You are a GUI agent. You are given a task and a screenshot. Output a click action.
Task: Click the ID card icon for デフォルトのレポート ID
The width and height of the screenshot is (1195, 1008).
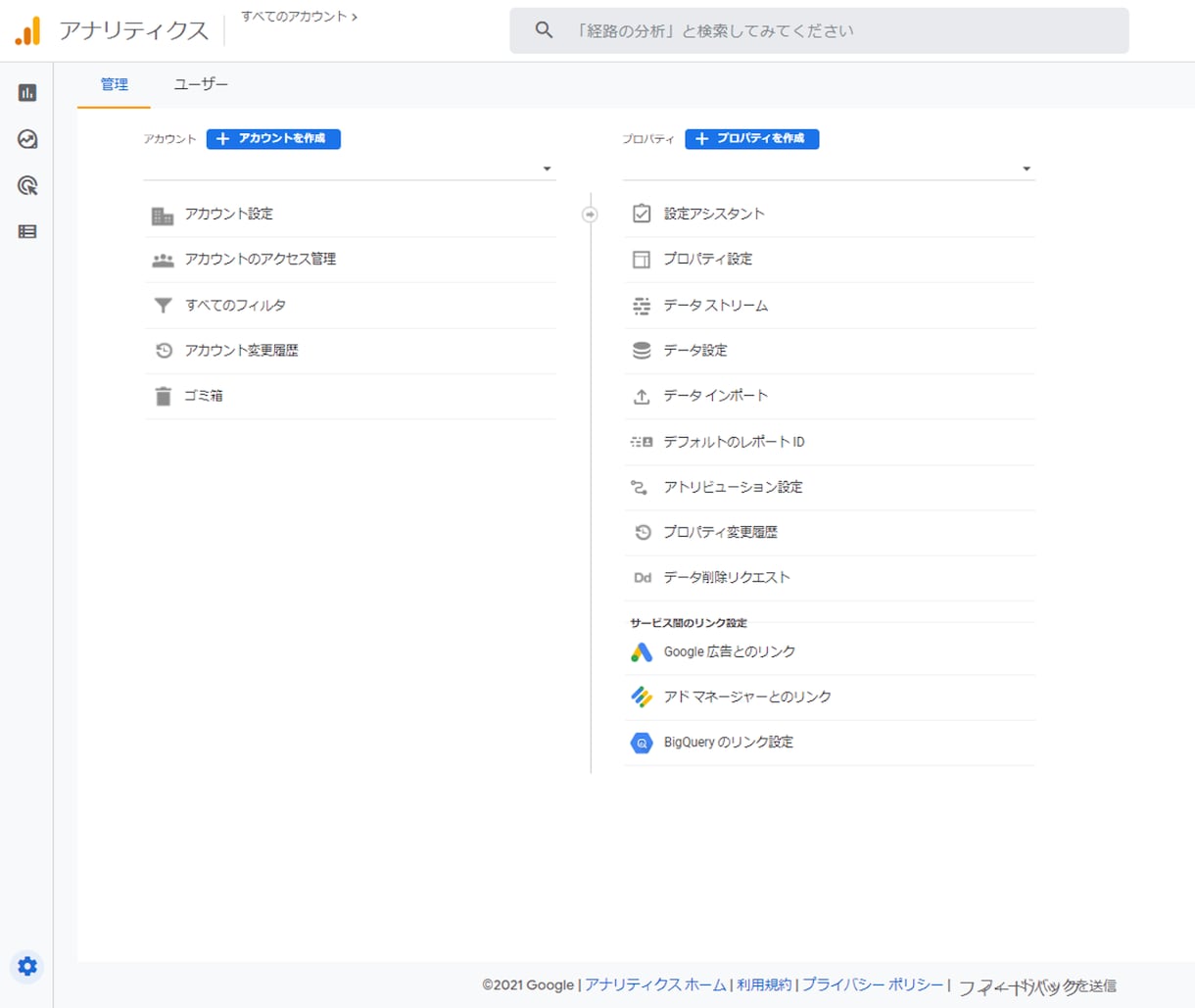pyautogui.click(x=642, y=442)
